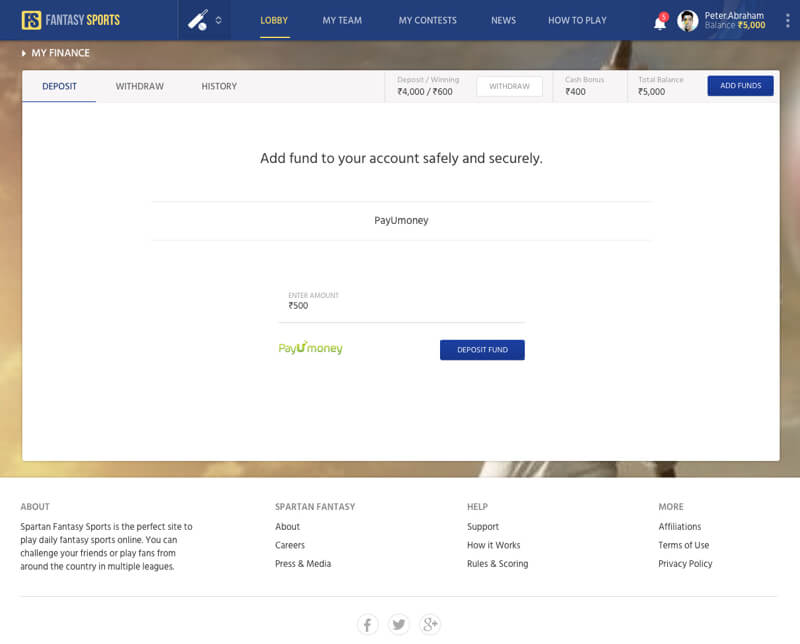This screenshot has height=644, width=800.
Task: Click the Total Balance ₹5,000 value
Action: tap(652, 92)
